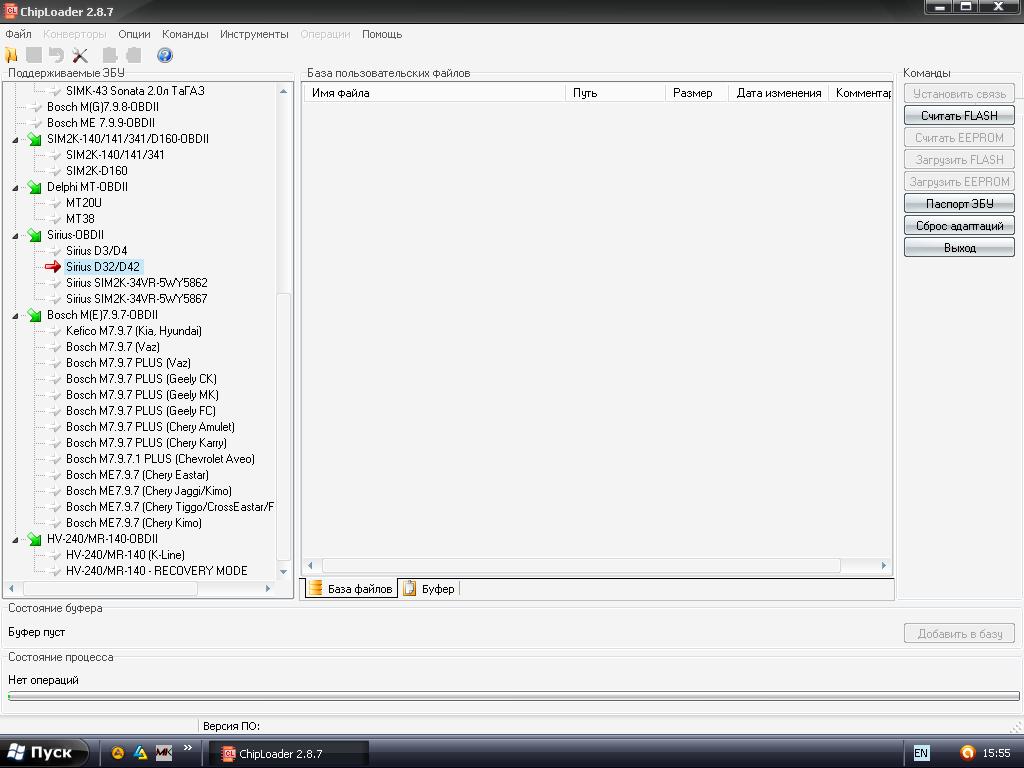The height and width of the screenshot is (768, 1024).
Task: Click the open file folder toolbar icon
Action: (x=12, y=56)
